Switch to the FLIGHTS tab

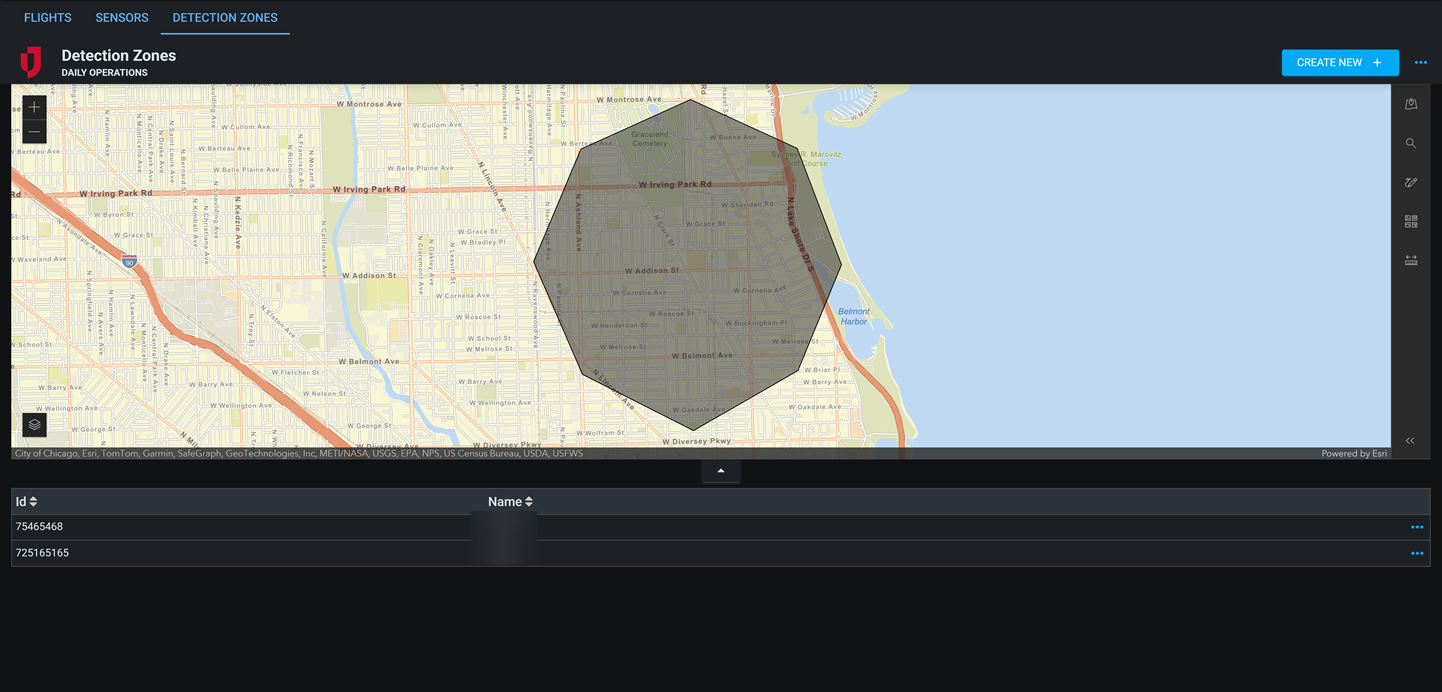pos(47,17)
